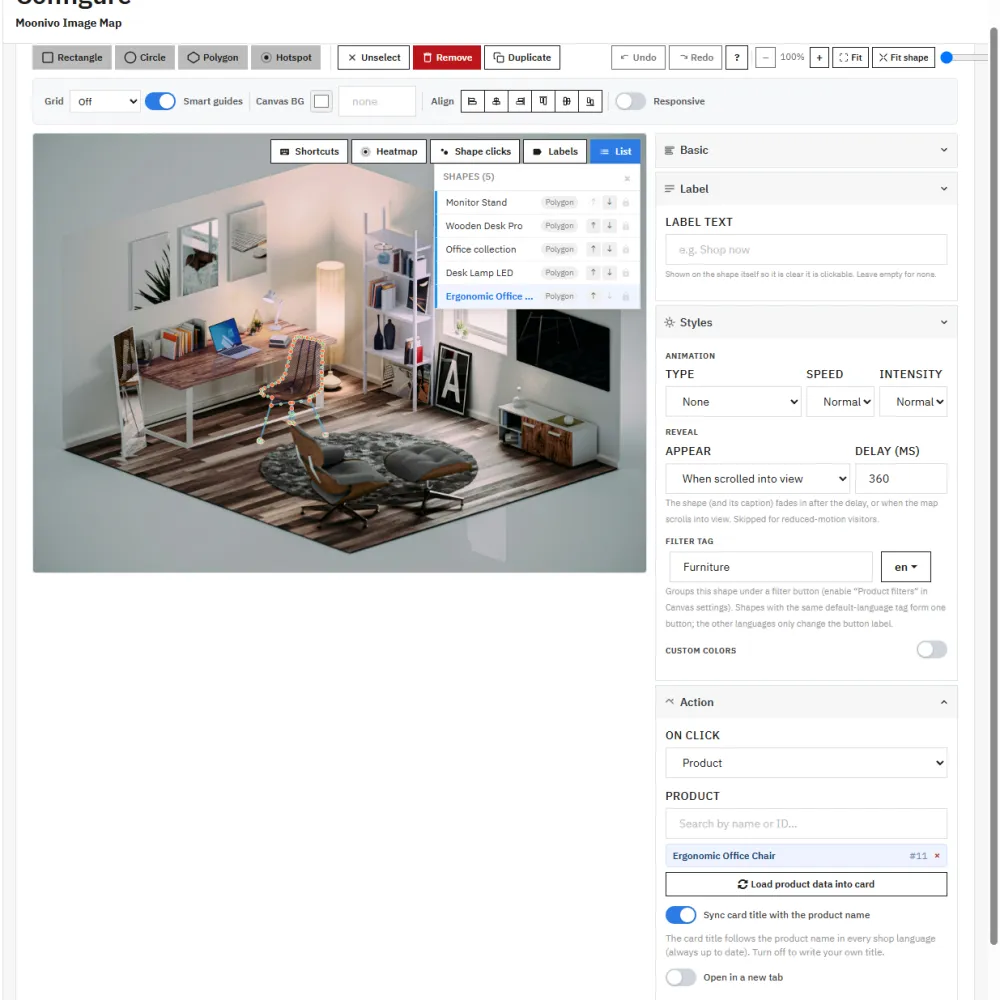Move Office collection down
This screenshot has width=1000, height=1000.
pos(609,249)
